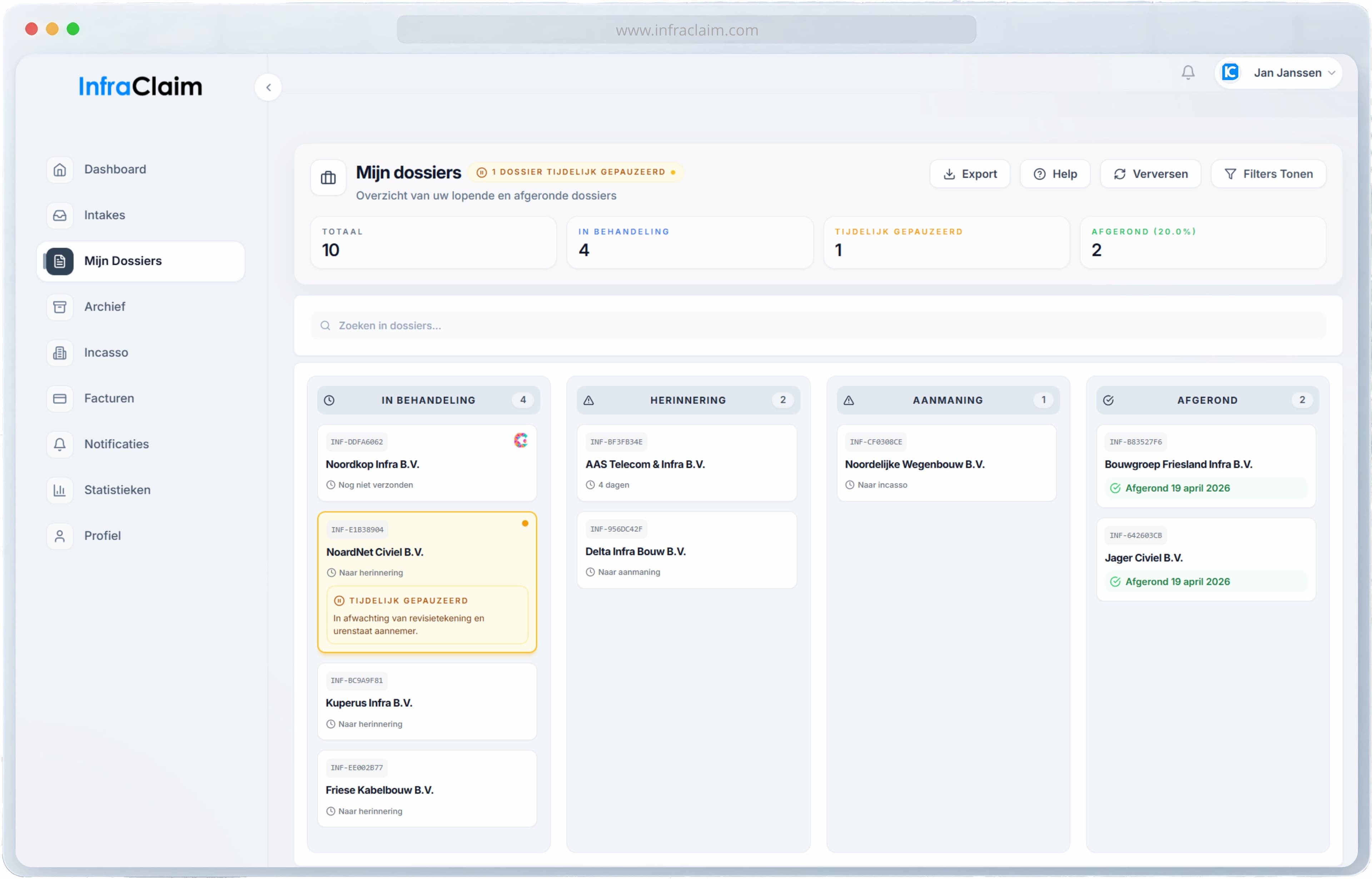Screen dimensions: 1372x879
Task: Click Tijdelijk Gepauzeerd notice on NoardNet card
Action: [x=427, y=615]
